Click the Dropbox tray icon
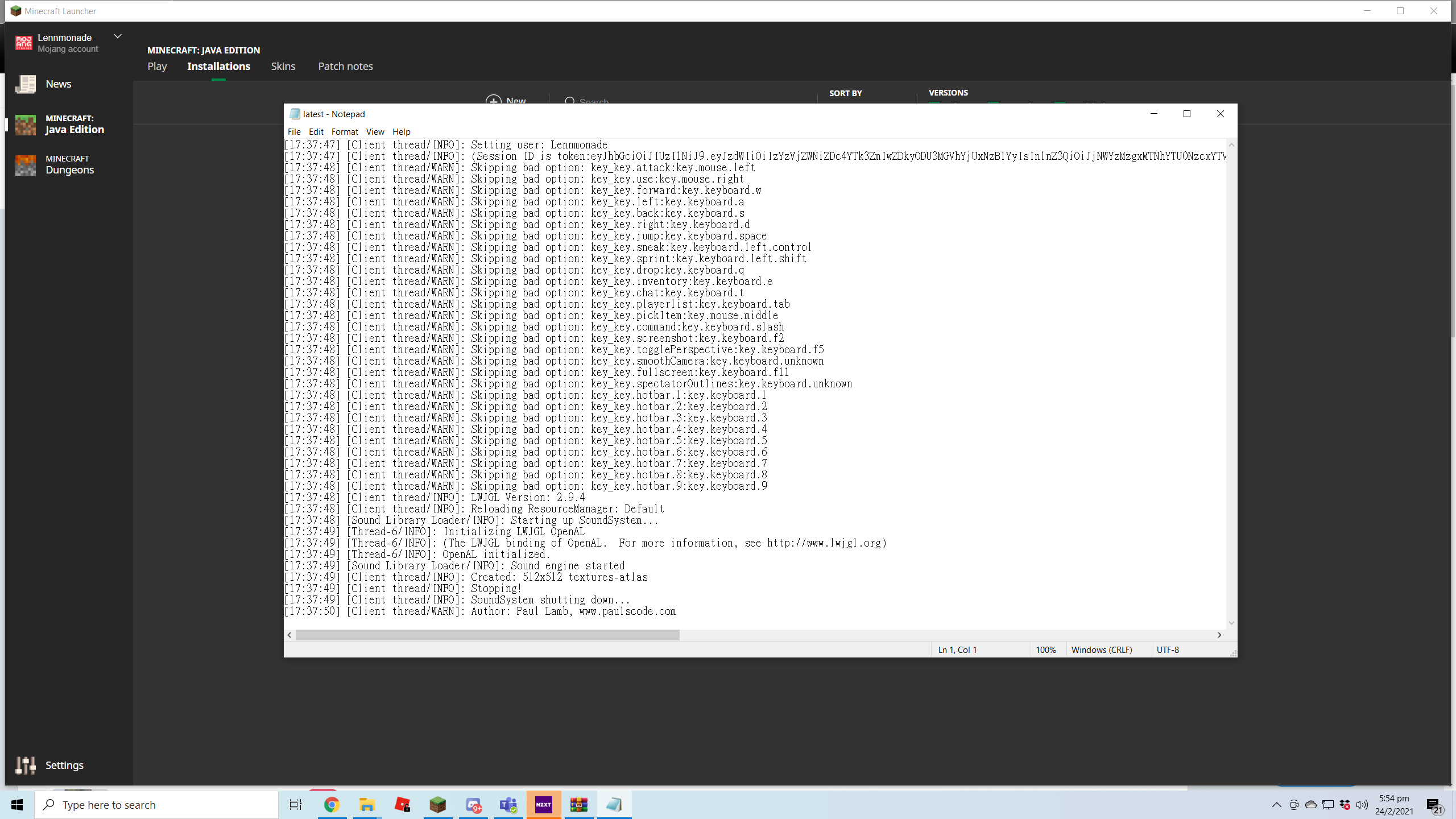The width and height of the screenshot is (1456, 819). point(1345,805)
